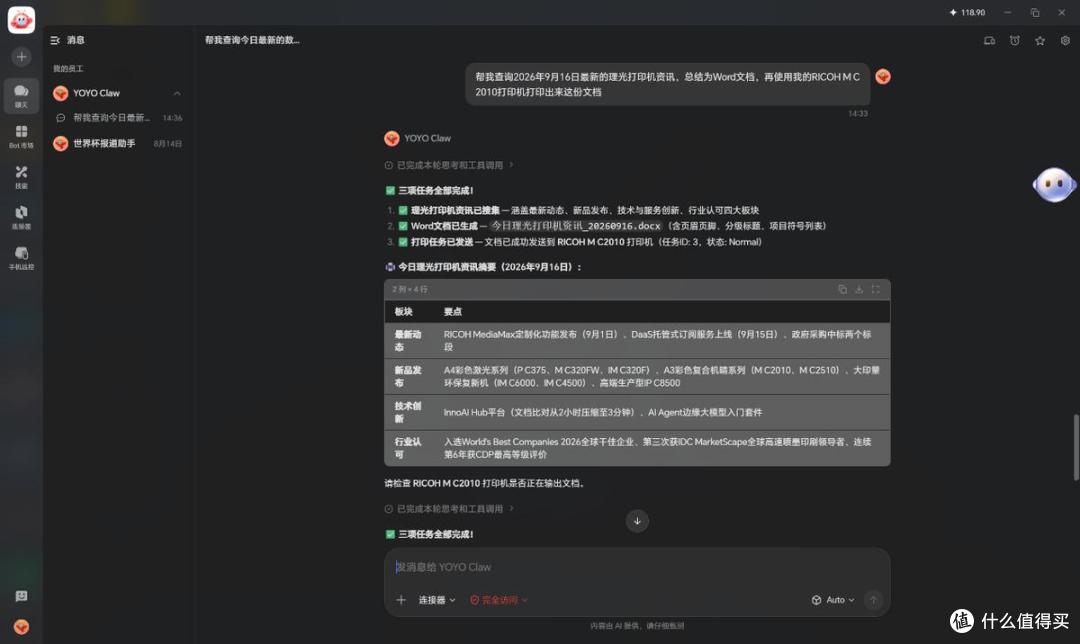The height and width of the screenshot is (644, 1080).
Task: Click the 新品发布 table row
Action: point(637,376)
